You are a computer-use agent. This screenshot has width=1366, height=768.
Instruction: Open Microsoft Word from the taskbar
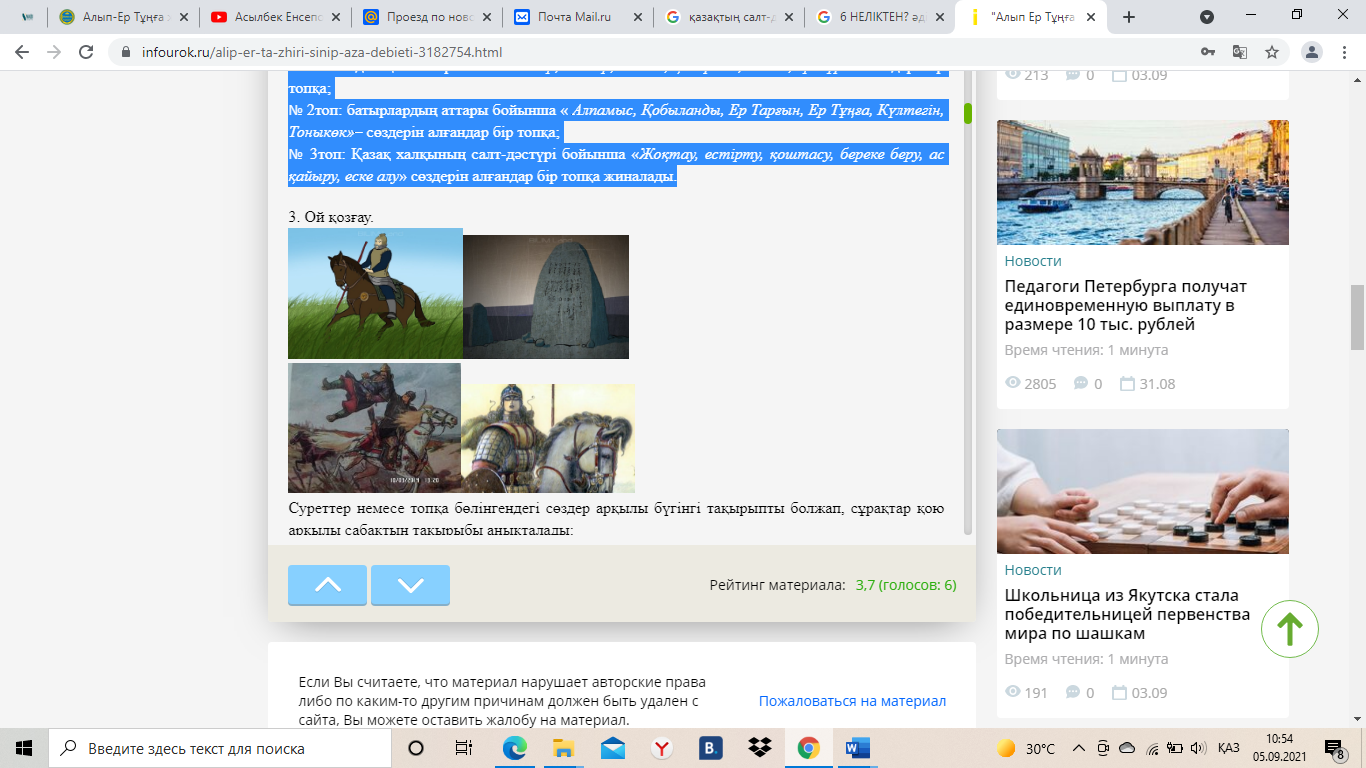click(x=858, y=748)
